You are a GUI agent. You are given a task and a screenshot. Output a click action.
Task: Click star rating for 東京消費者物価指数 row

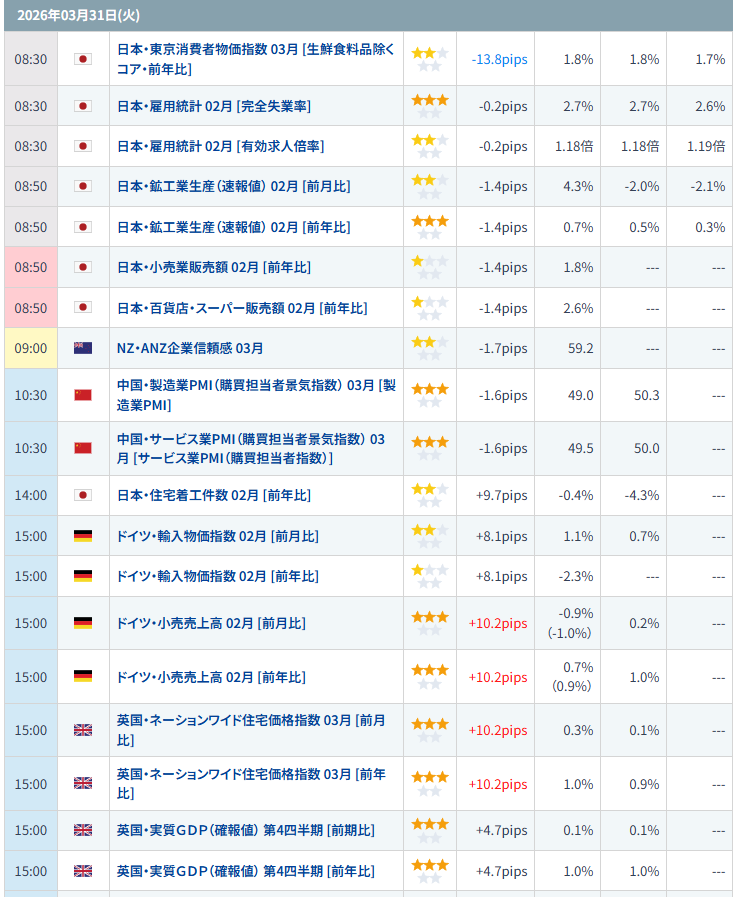[x=429, y=59]
